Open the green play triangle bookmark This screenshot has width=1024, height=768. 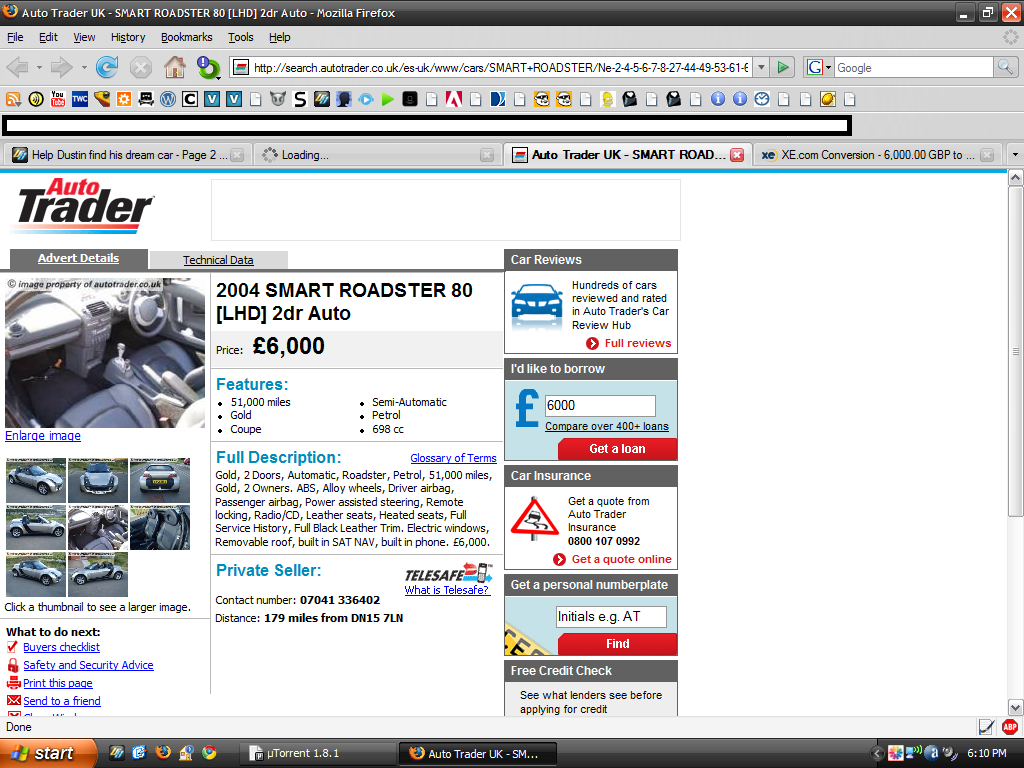[388, 99]
